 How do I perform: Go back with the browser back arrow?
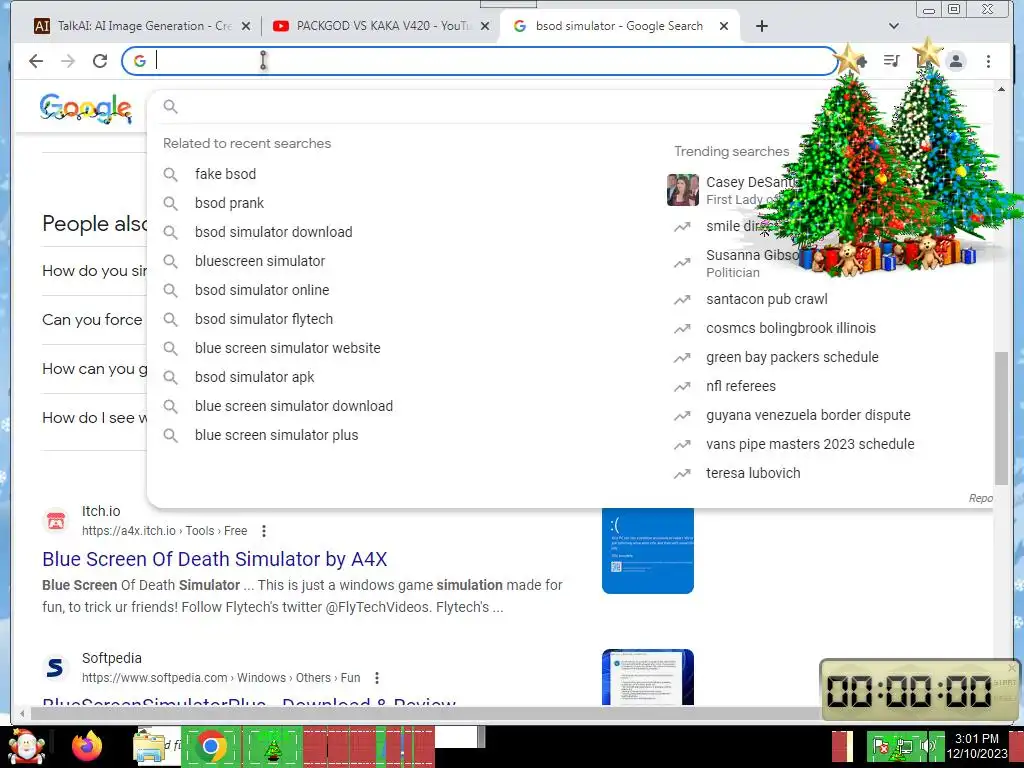point(36,61)
